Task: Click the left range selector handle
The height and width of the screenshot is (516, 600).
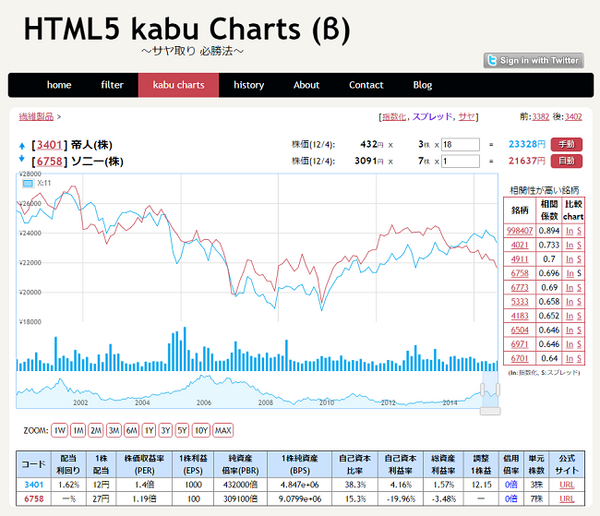Action: 483,390
